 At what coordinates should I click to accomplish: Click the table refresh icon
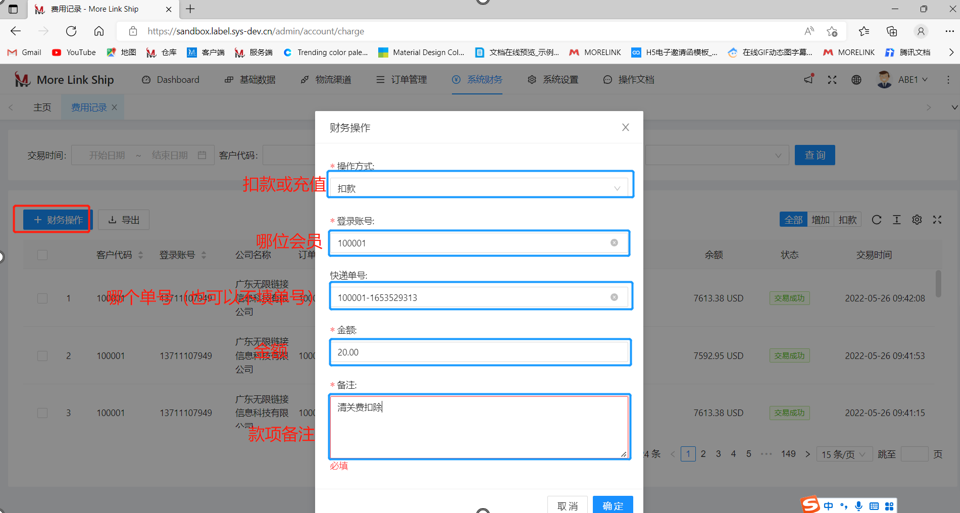876,220
